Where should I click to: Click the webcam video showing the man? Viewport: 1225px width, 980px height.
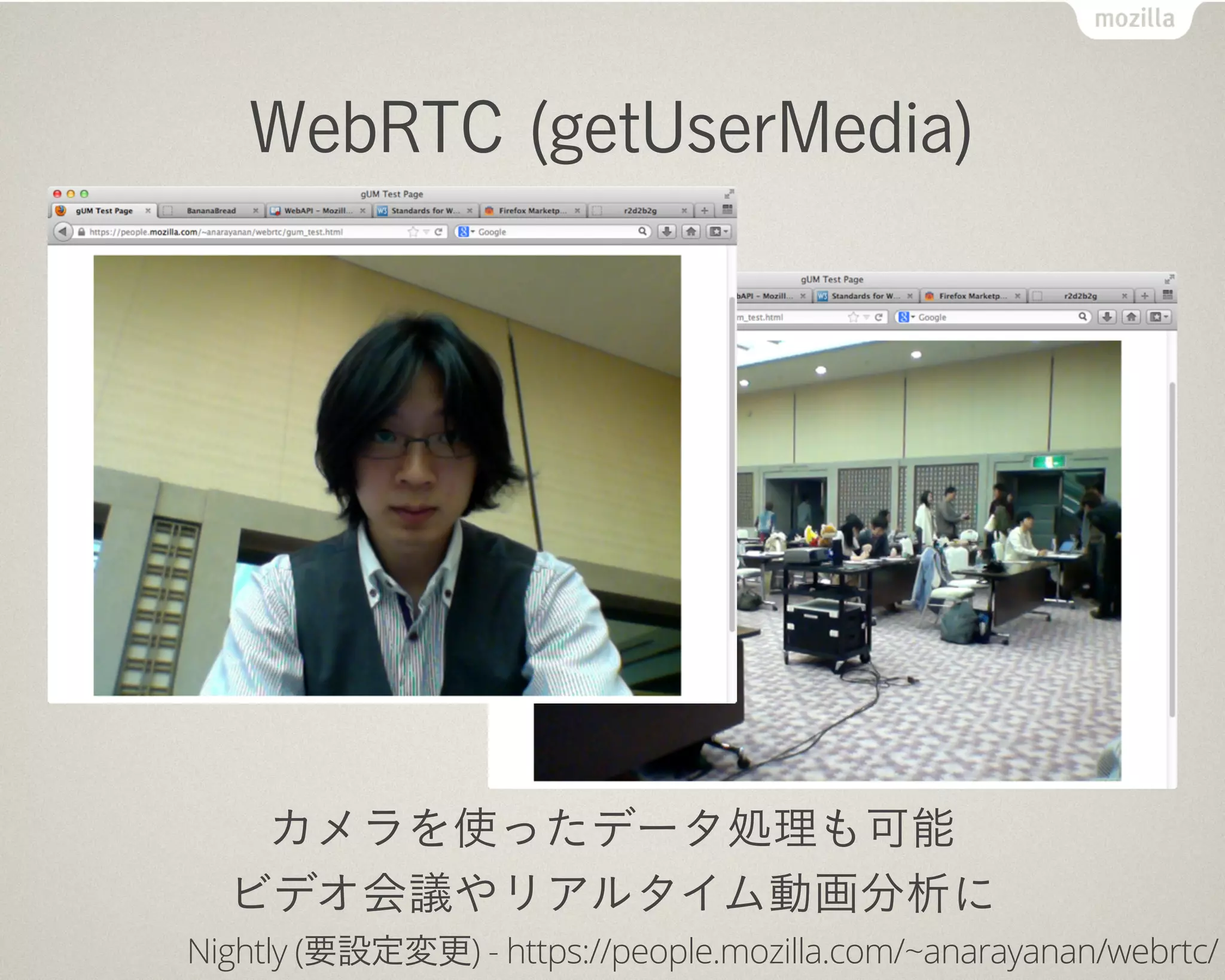pyautogui.click(x=387, y=475)
